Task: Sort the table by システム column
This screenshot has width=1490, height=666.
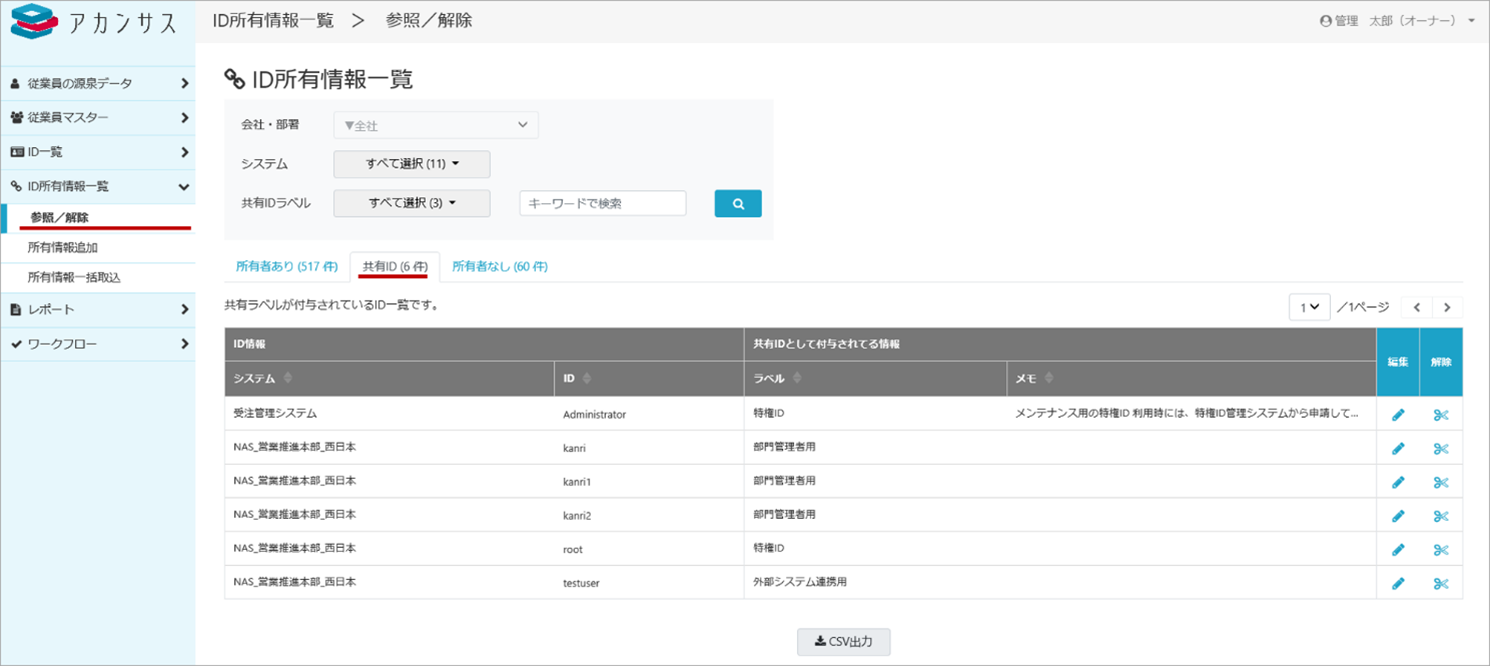Action: click(288, 379)
